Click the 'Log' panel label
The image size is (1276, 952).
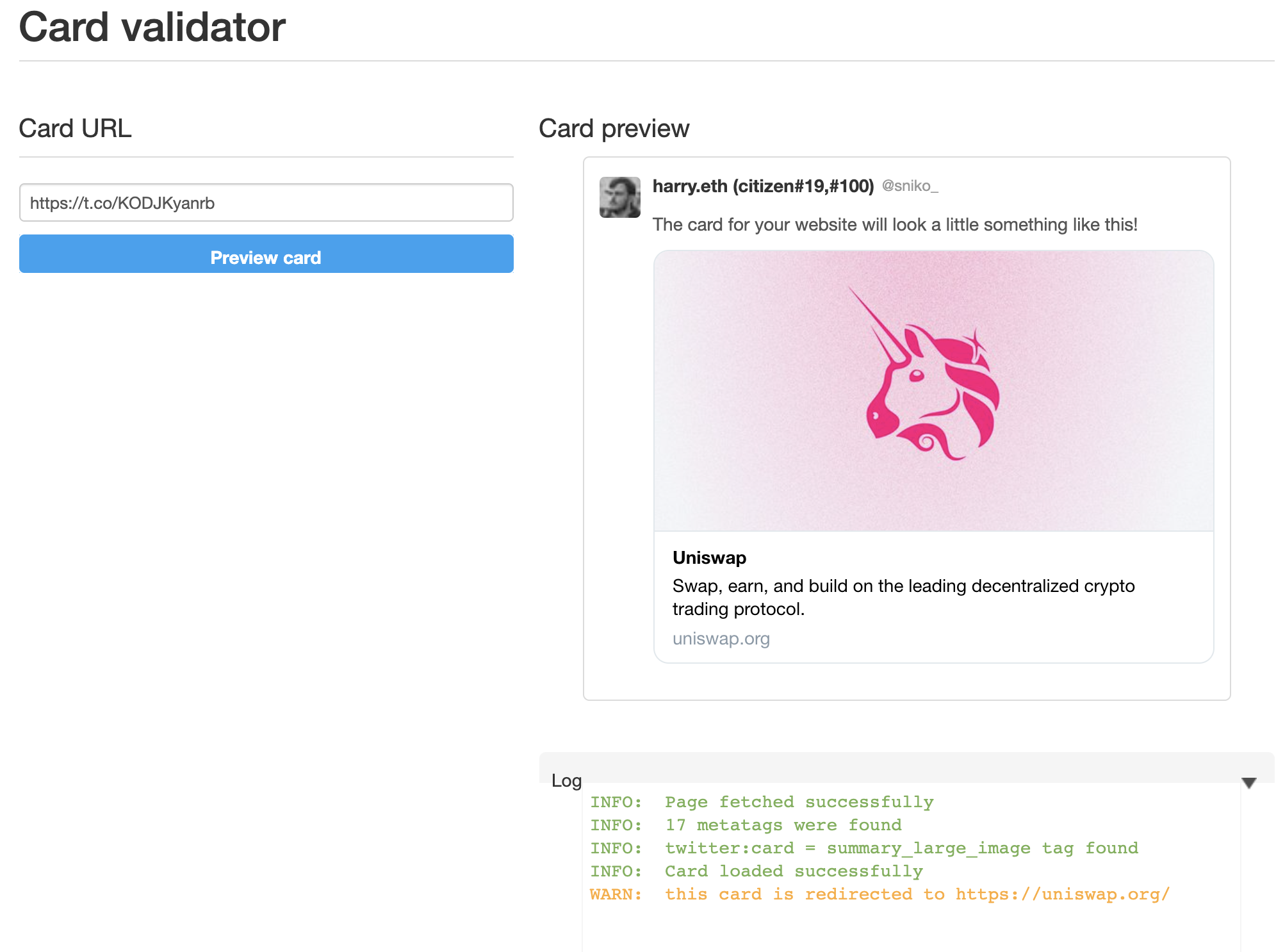tap(566, 780)
